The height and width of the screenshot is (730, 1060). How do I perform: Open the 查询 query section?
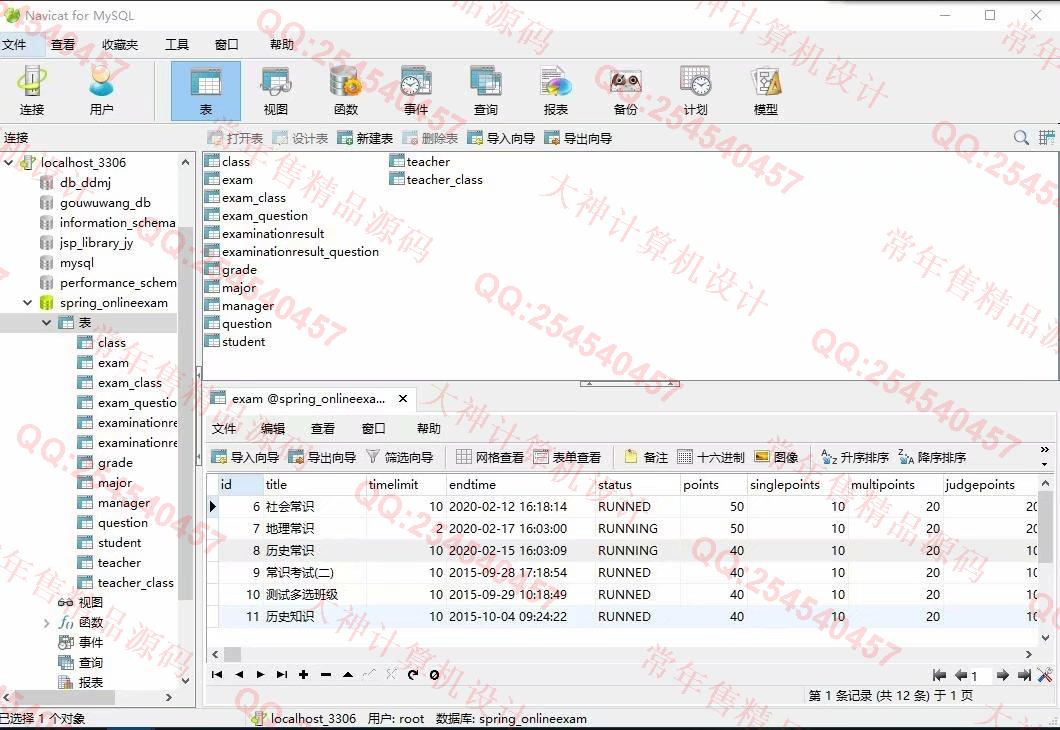[x=485, y=91]
